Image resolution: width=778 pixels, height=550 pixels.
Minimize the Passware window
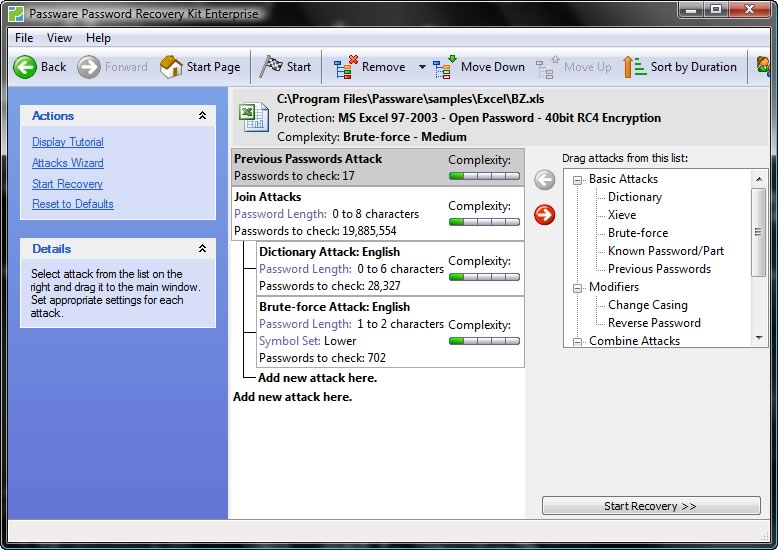point(693,9)
